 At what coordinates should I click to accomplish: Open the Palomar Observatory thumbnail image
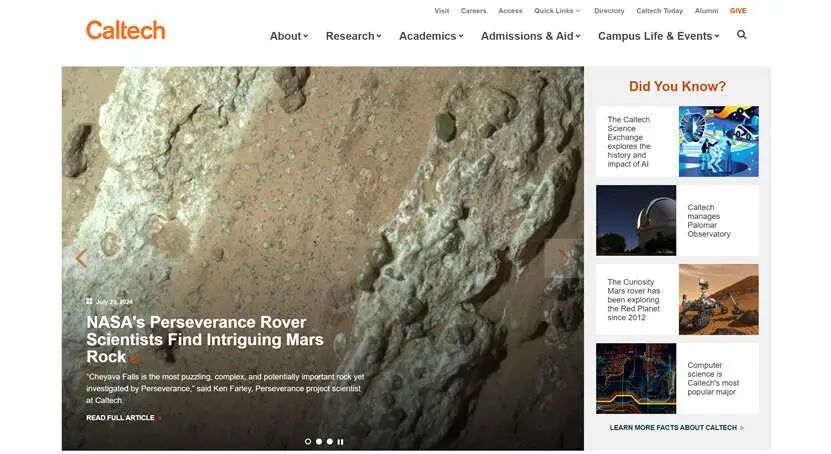(636, 220)
